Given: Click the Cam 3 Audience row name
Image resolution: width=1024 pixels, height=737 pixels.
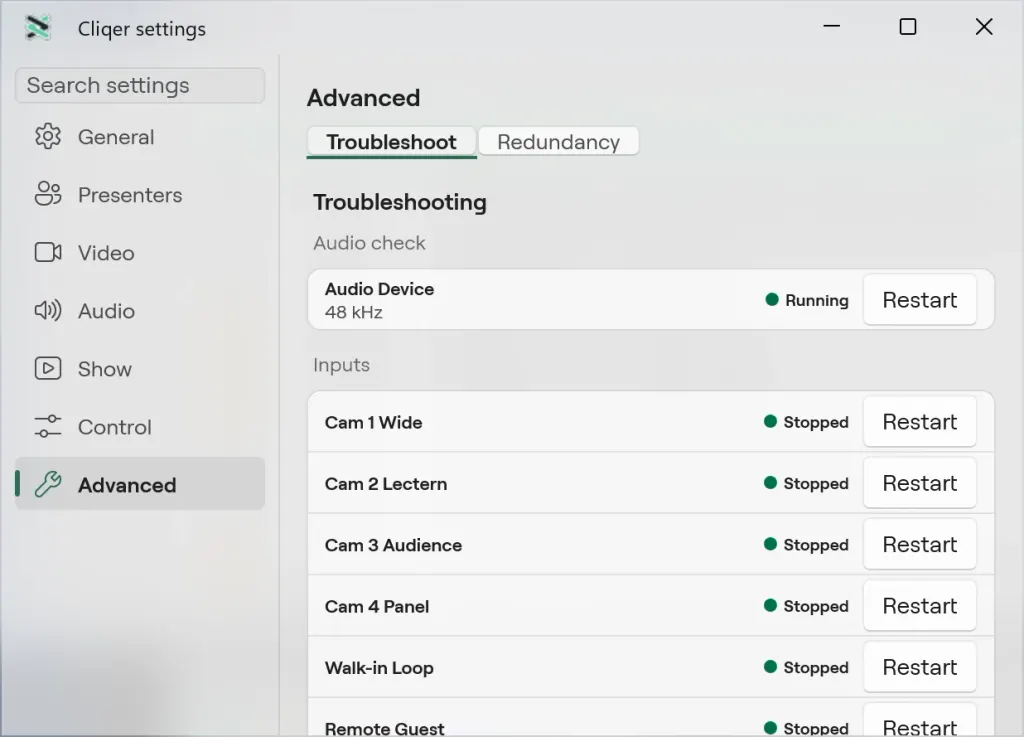Looking at the screenshot, I should click(393, 545).
